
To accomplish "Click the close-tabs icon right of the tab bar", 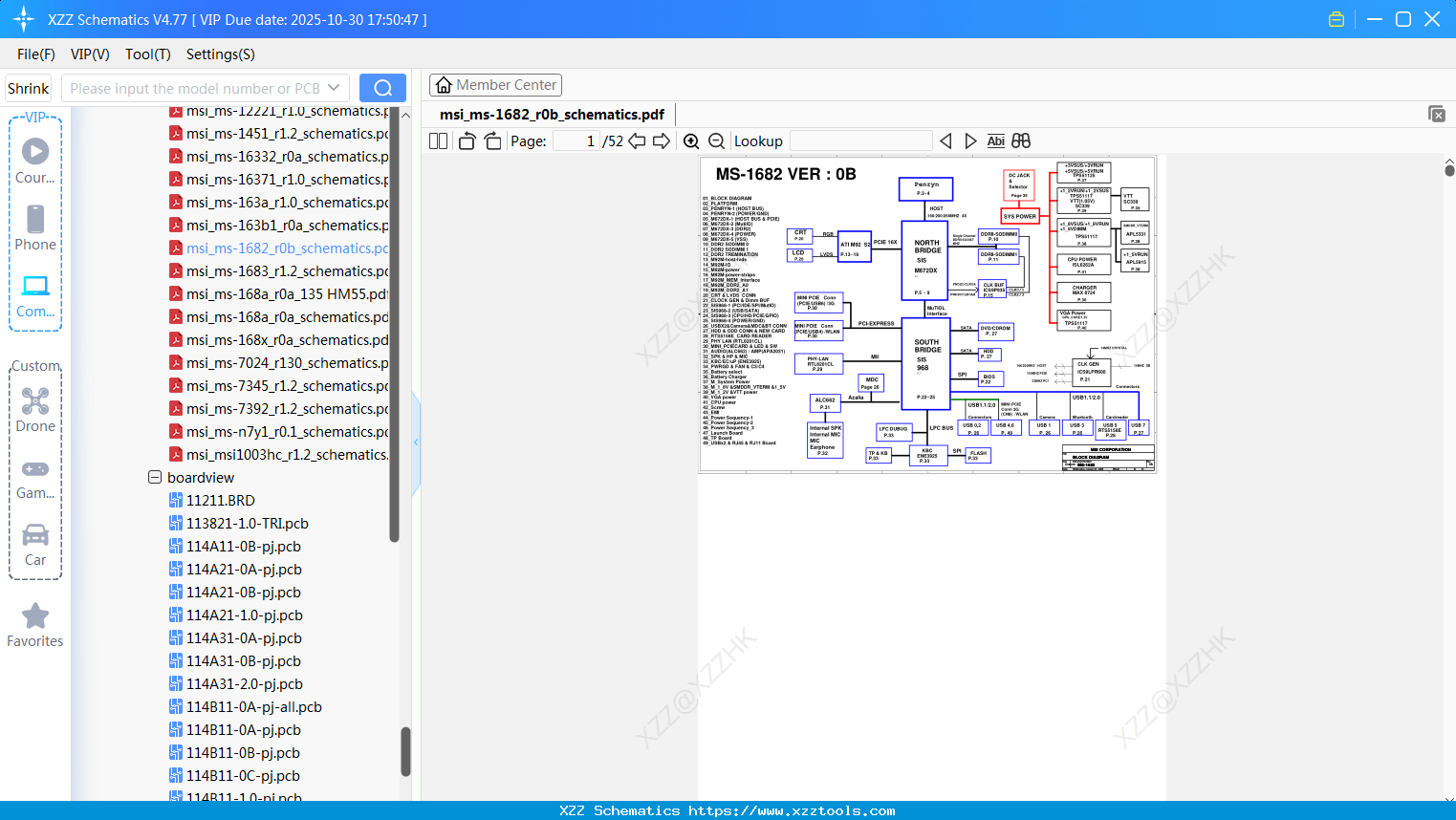I will tap(1437, 114).
